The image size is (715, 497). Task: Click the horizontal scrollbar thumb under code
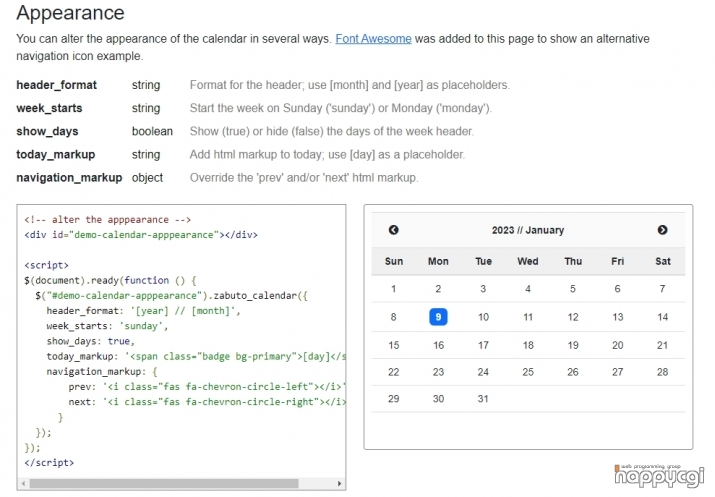tap(164, 483)
